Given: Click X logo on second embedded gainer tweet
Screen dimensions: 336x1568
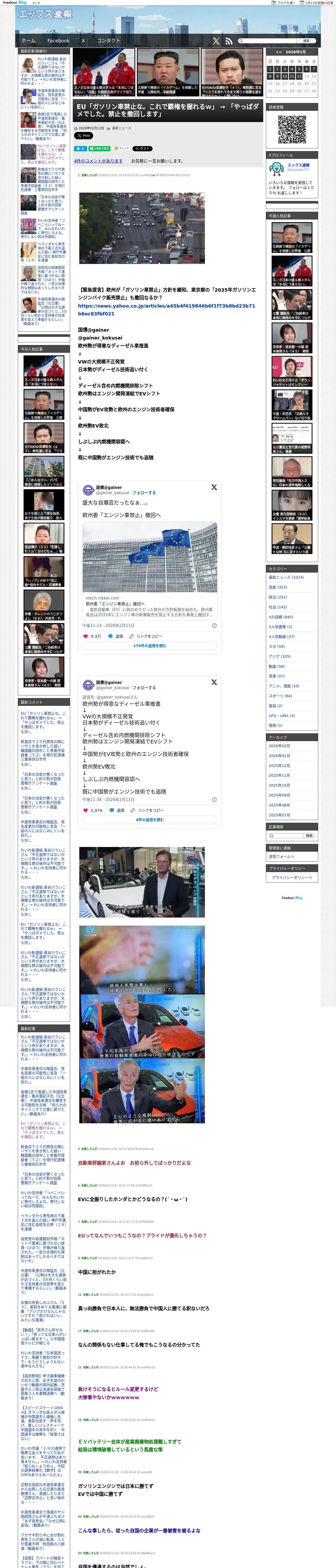Looking at the screenshot, I should coord(214,682).
